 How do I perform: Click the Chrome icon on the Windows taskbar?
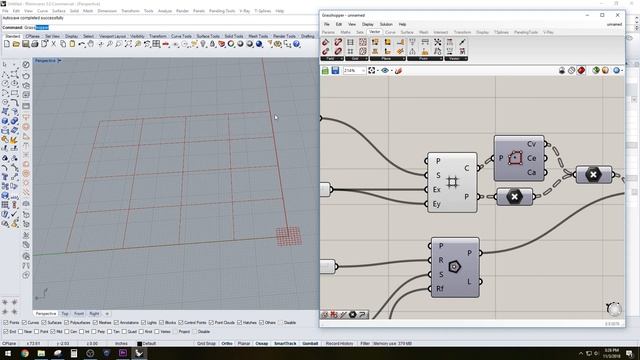coord(25,353)
